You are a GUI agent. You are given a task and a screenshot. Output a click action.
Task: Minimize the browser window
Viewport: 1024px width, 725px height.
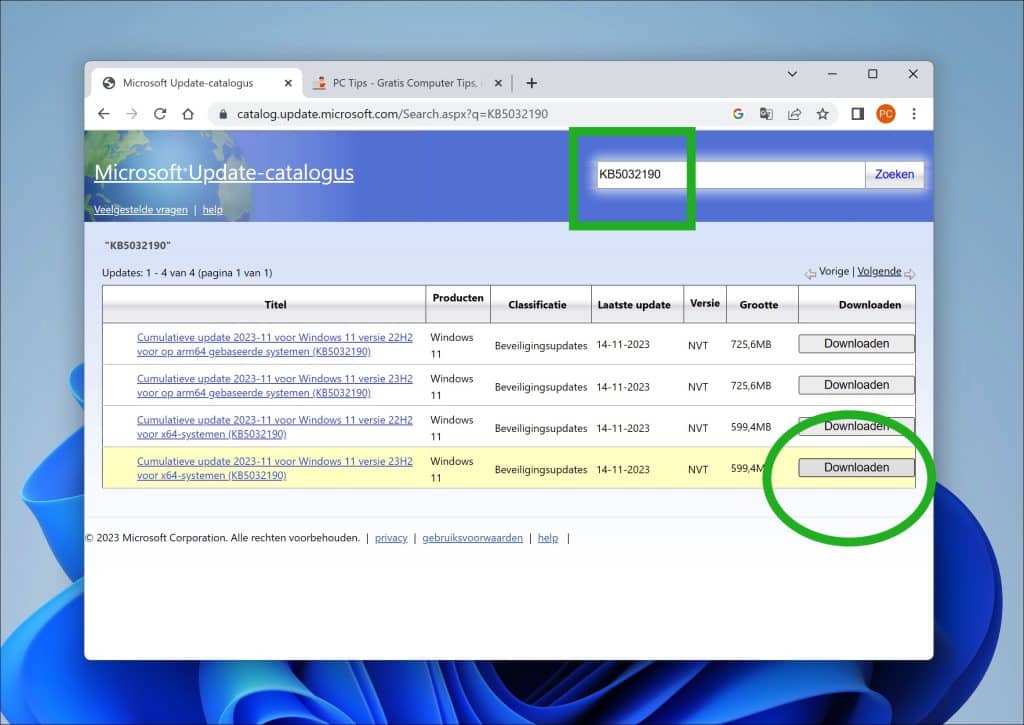832,74
